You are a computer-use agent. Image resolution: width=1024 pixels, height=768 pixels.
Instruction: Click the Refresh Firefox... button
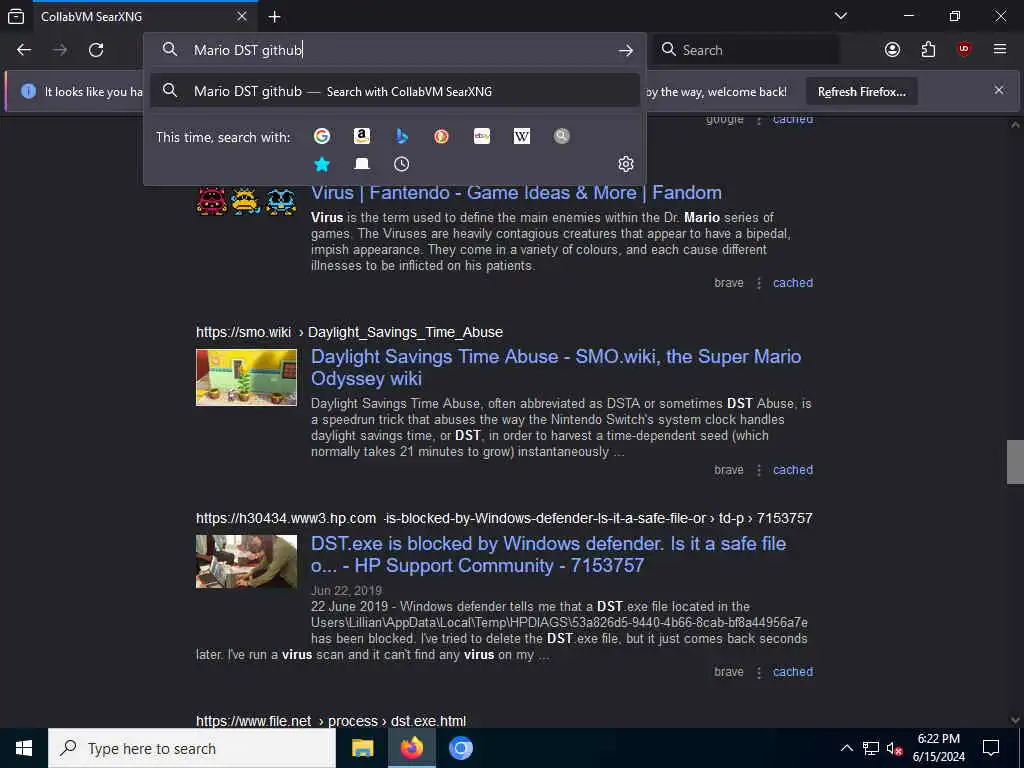[x=862, y=92]
